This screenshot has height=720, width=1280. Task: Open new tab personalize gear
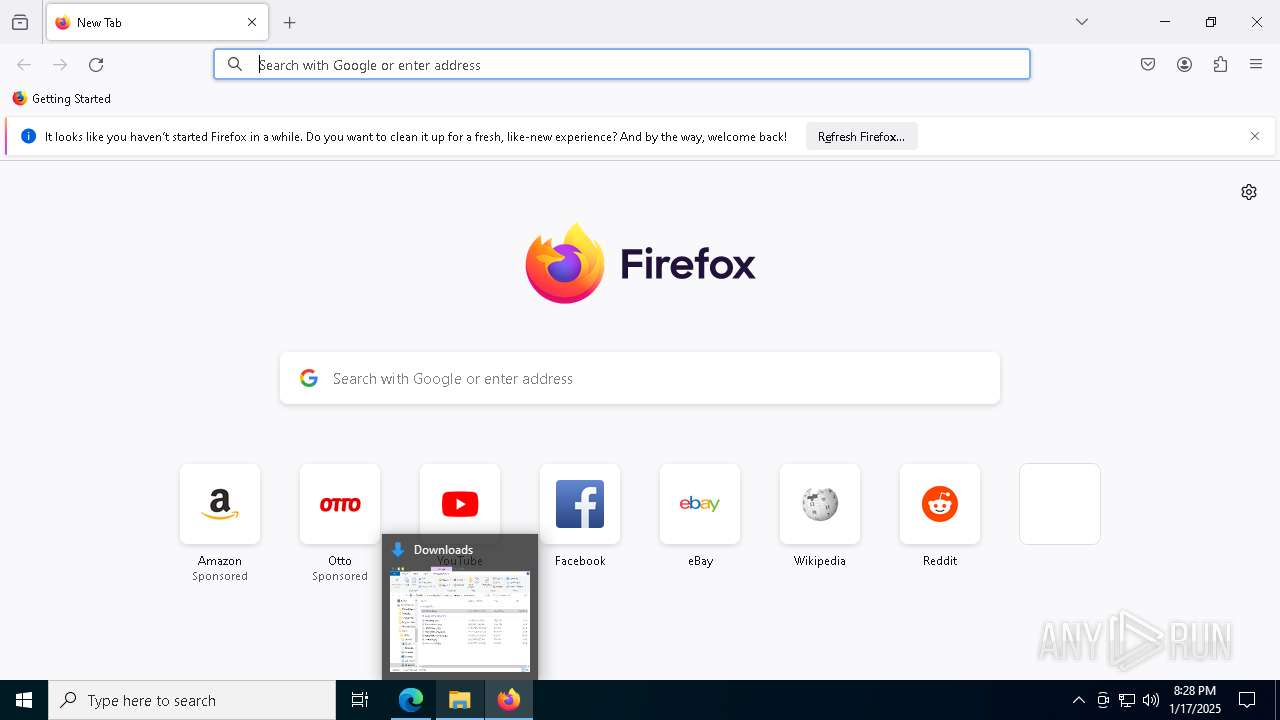pos(1249,192)
